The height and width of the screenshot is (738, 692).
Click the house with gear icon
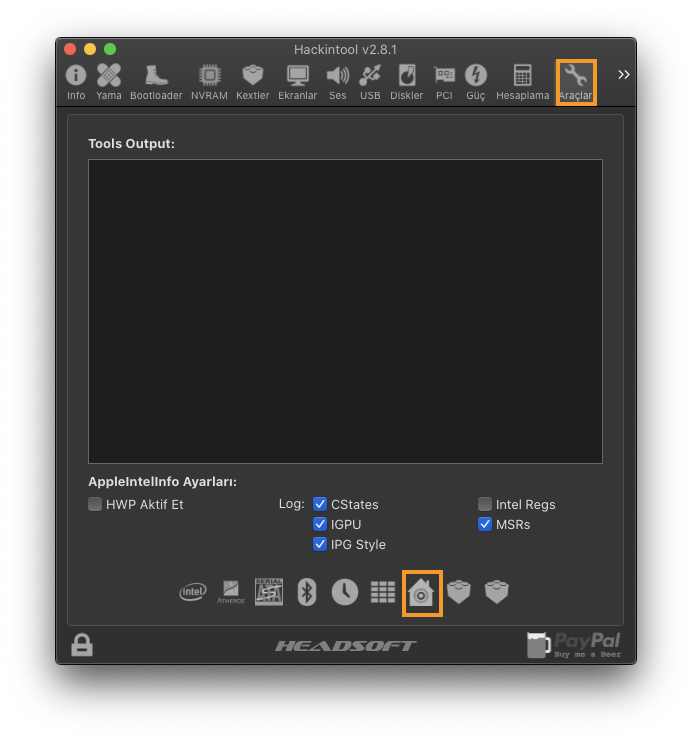421,593
